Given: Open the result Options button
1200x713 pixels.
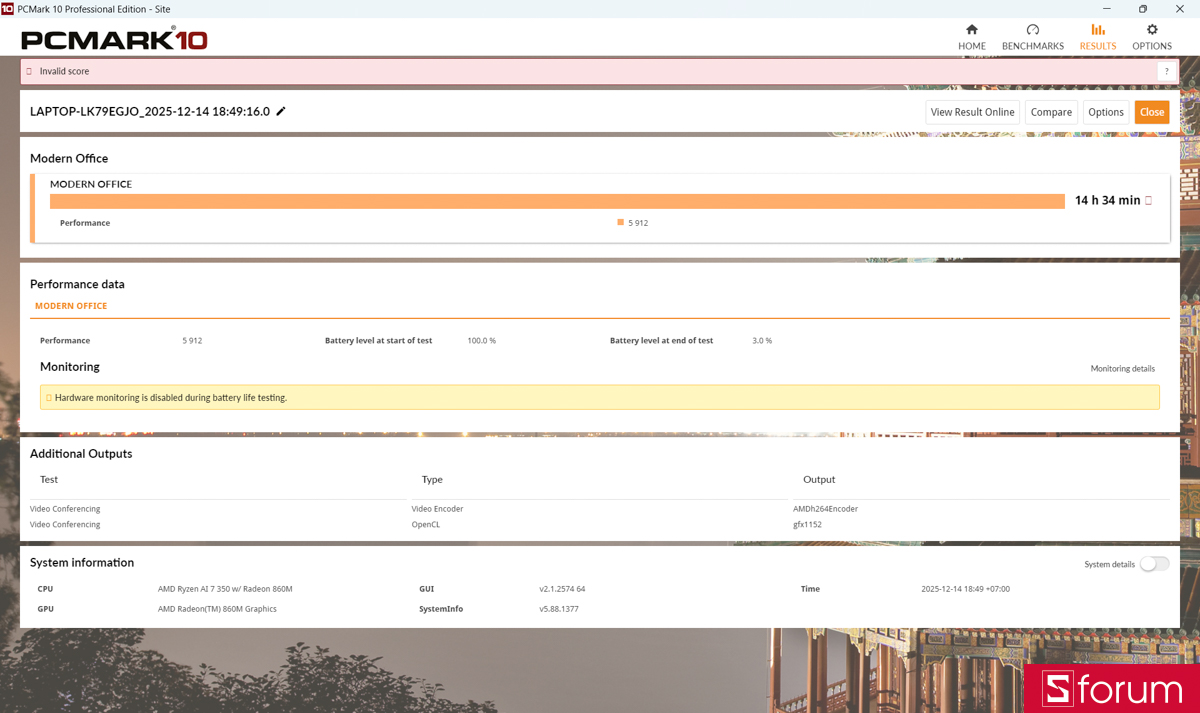Looking at the screenshot, I should [x=1105, y=112].
